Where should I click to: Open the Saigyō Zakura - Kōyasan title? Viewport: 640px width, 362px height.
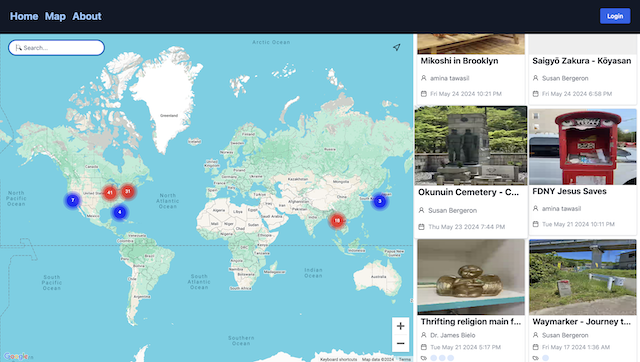[x=582, y=61]
